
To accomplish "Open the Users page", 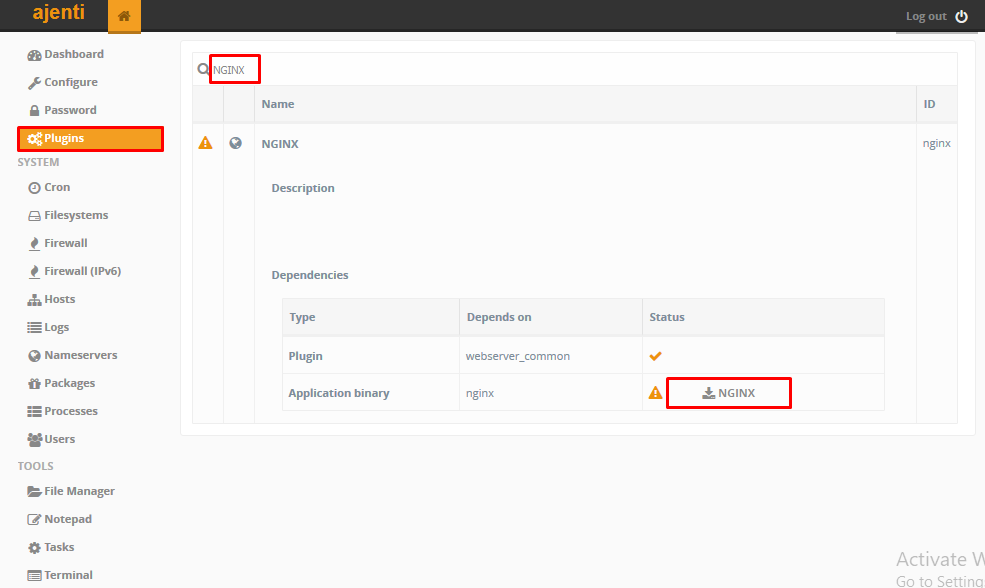I will pyautogui.click(x=59, y=439).
